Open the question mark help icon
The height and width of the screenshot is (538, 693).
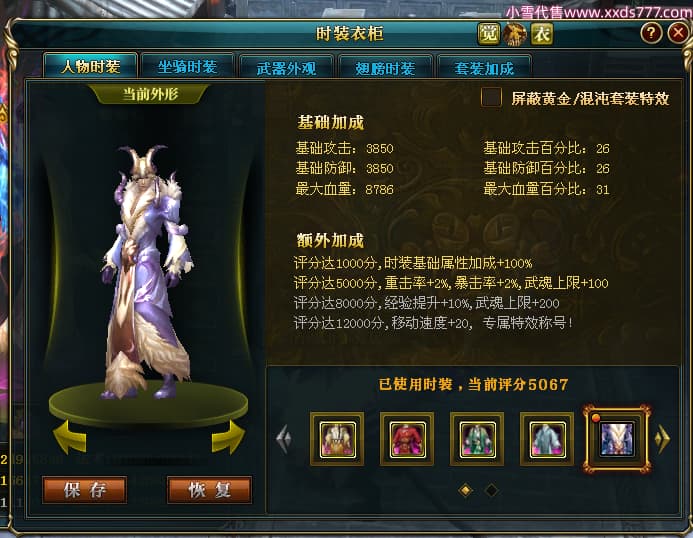click(651, 33)
